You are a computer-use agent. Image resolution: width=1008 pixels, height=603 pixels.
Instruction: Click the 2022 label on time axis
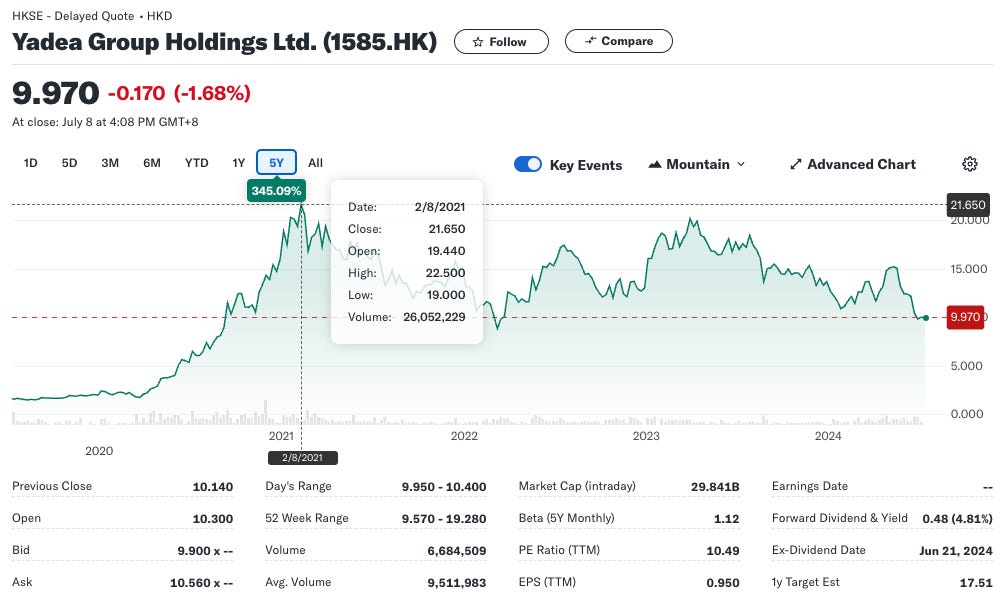point(464,436)
